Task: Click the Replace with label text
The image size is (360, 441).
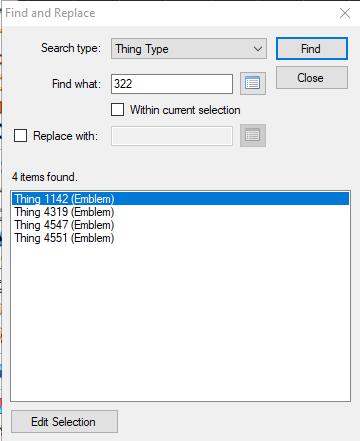Action: pos(65,136)
